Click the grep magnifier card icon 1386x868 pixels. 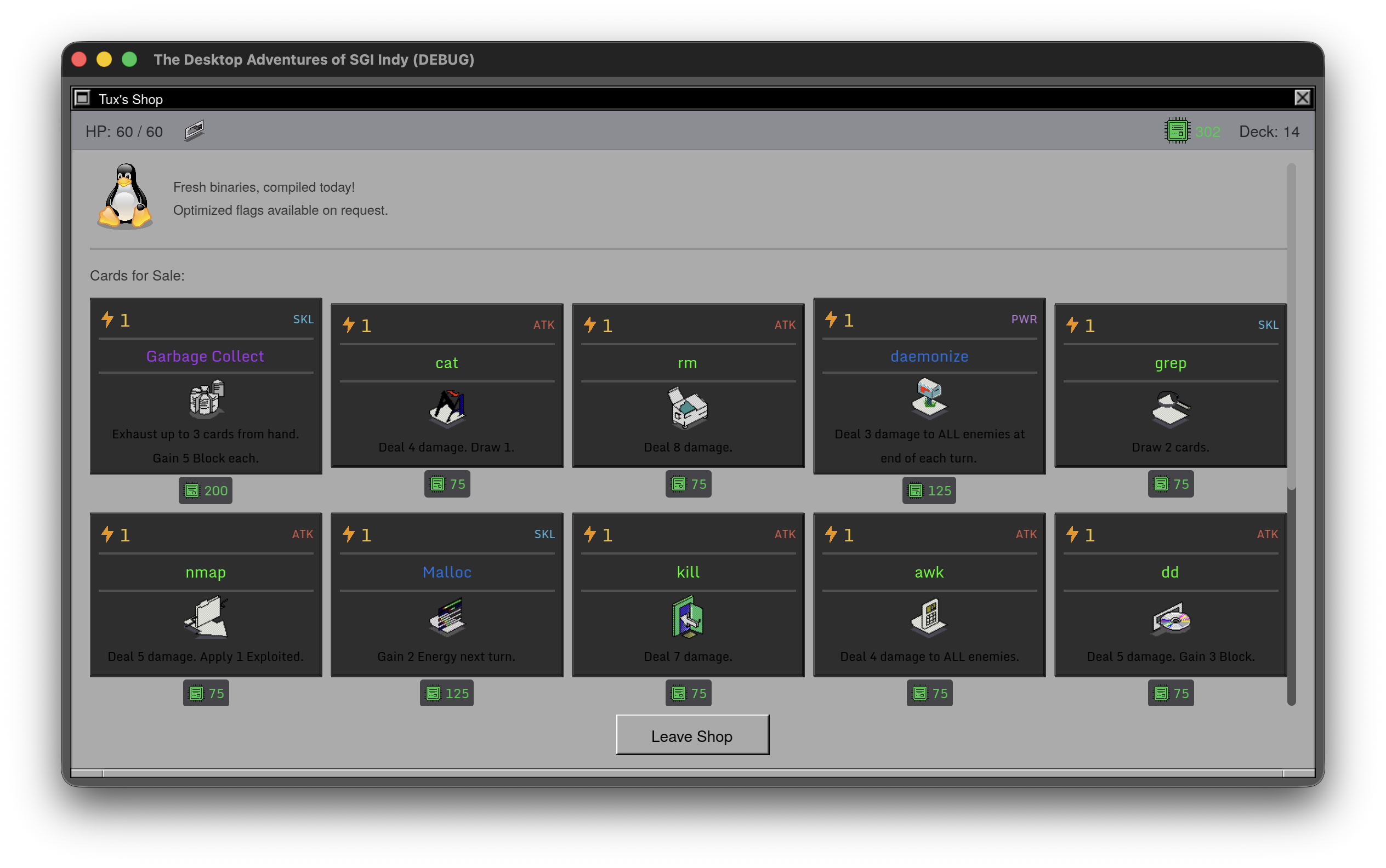pos(1170,408)
